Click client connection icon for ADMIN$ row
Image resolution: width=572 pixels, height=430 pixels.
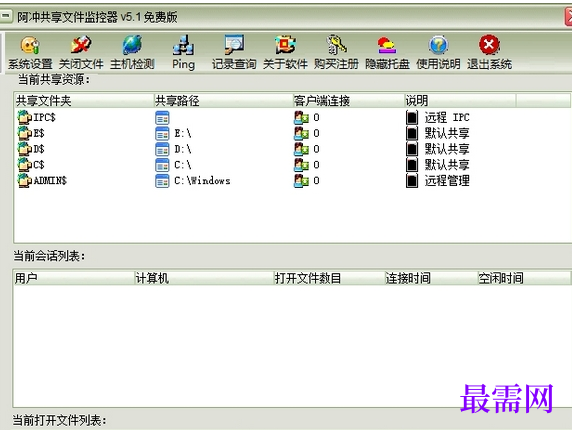[x=301, y=181]
